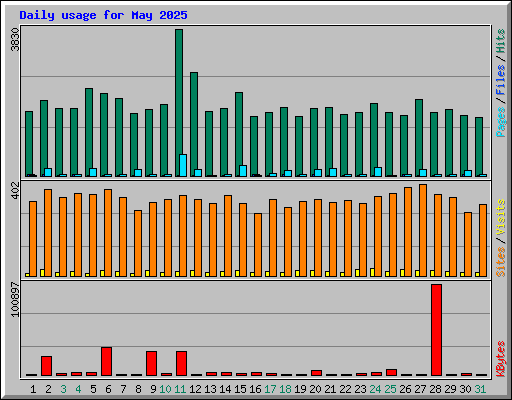Click the cyan pages bar for day 11

point(183,165)
